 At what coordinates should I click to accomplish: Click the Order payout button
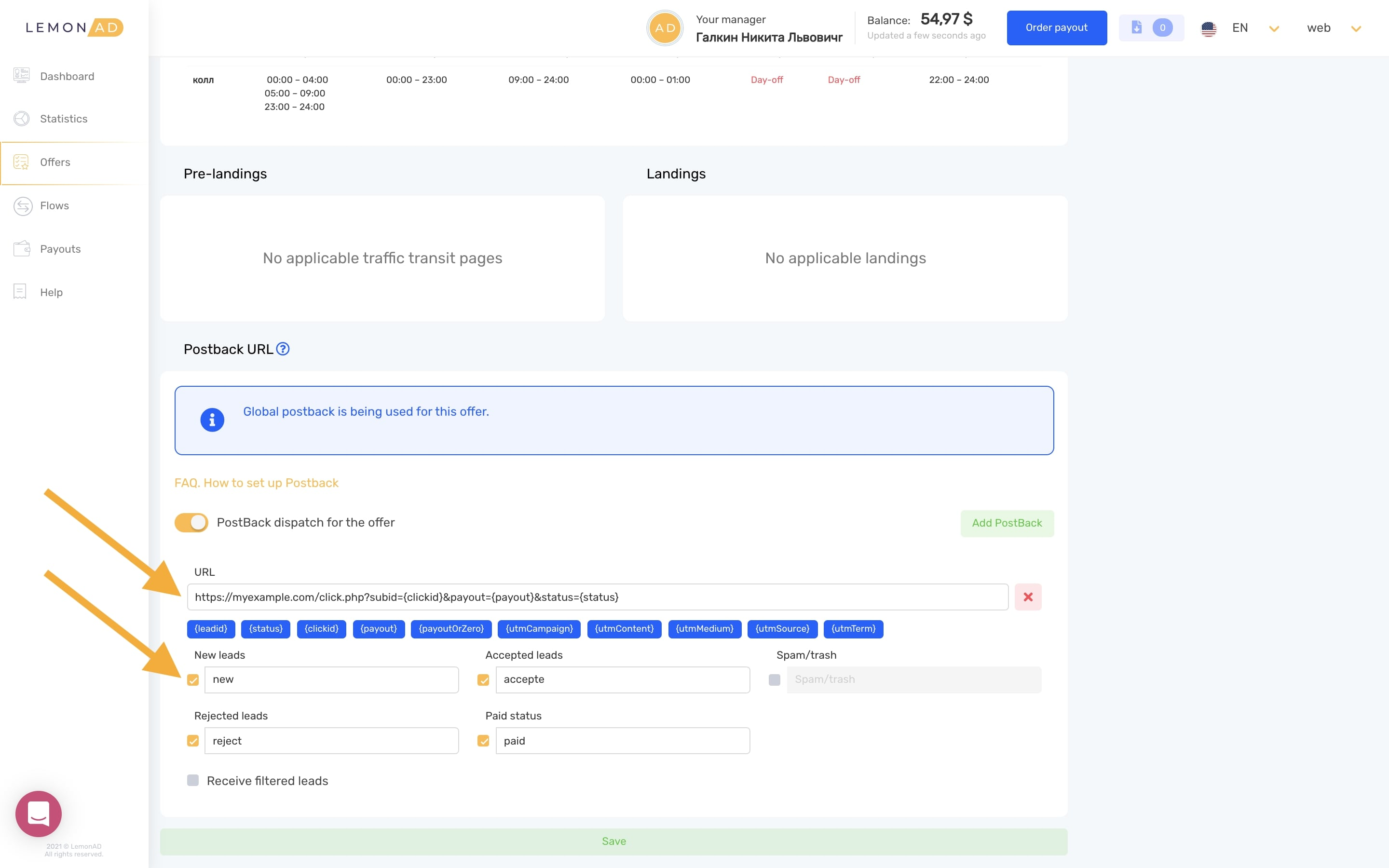[1056, 27]
